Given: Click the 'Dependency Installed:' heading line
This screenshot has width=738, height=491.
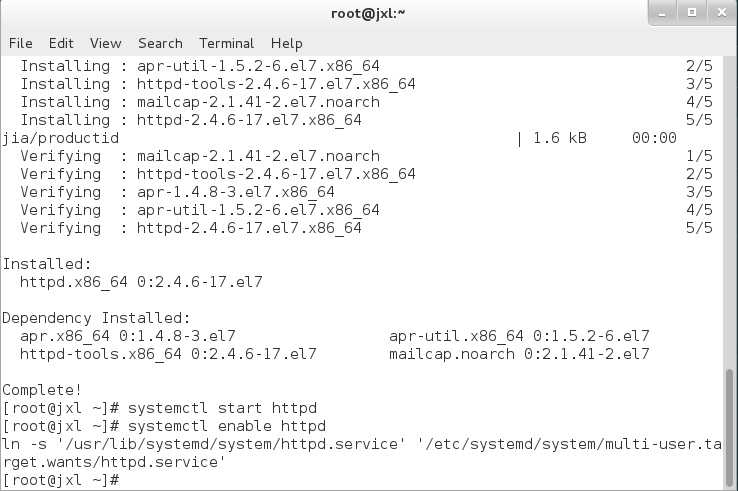Looking at the screenshot, I should (97, 318).
